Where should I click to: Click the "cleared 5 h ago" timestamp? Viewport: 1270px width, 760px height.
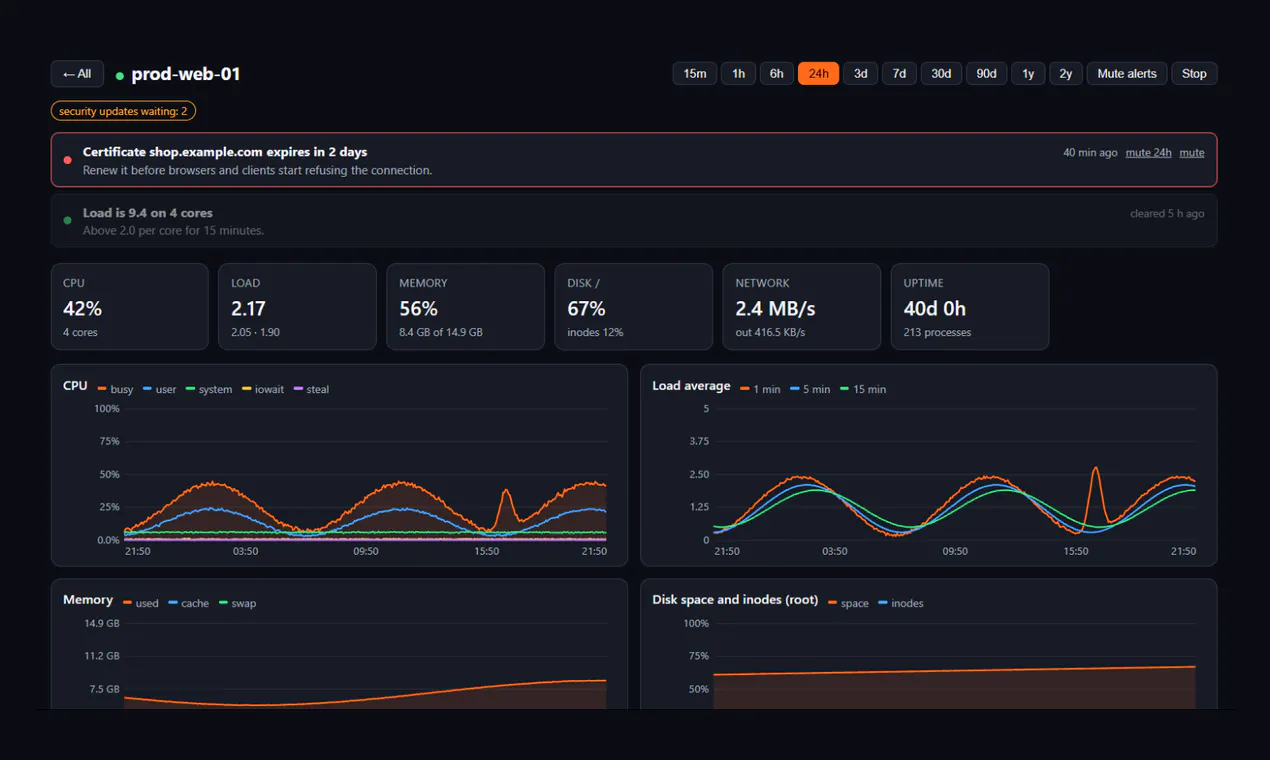point(1167,214)
